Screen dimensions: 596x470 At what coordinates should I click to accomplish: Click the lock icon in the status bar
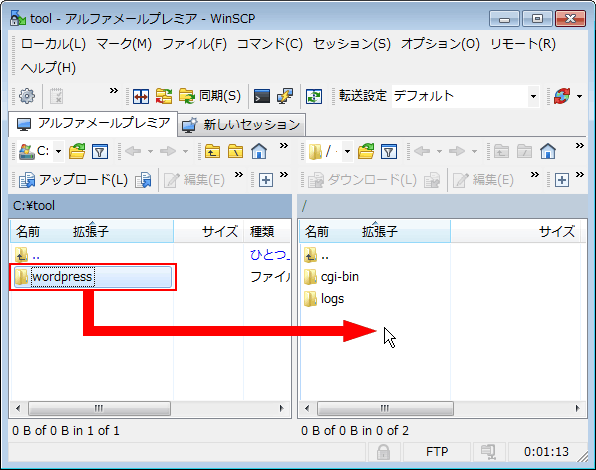383,452
